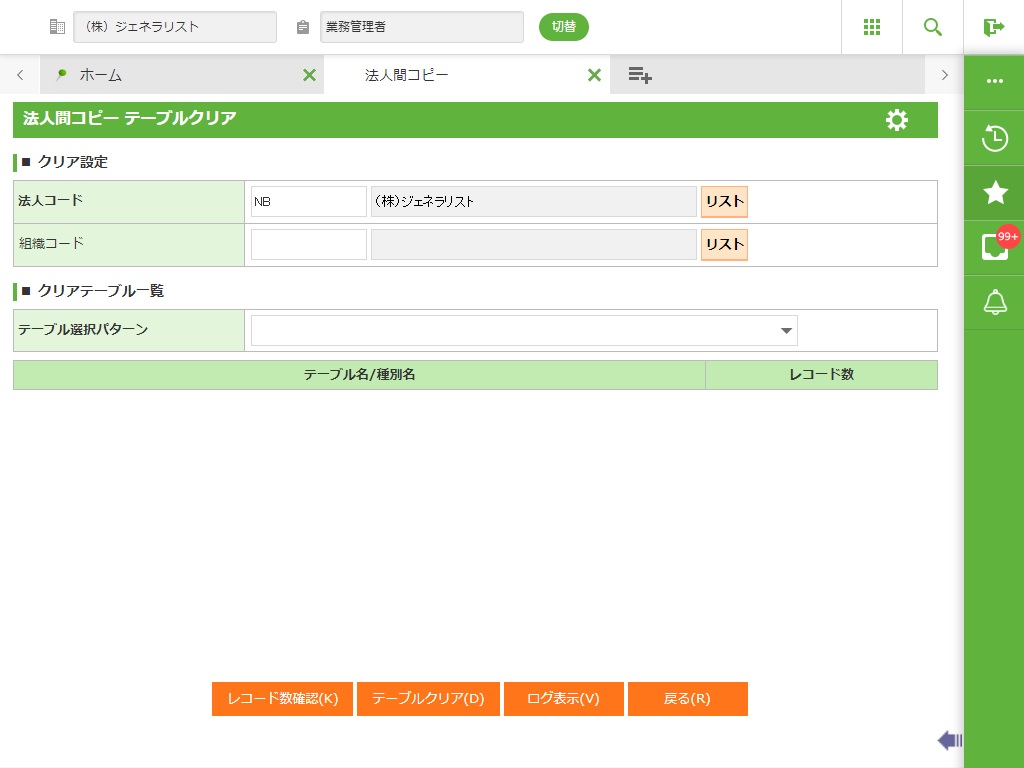Close the 法人間コピー tab

click(594, 75)
